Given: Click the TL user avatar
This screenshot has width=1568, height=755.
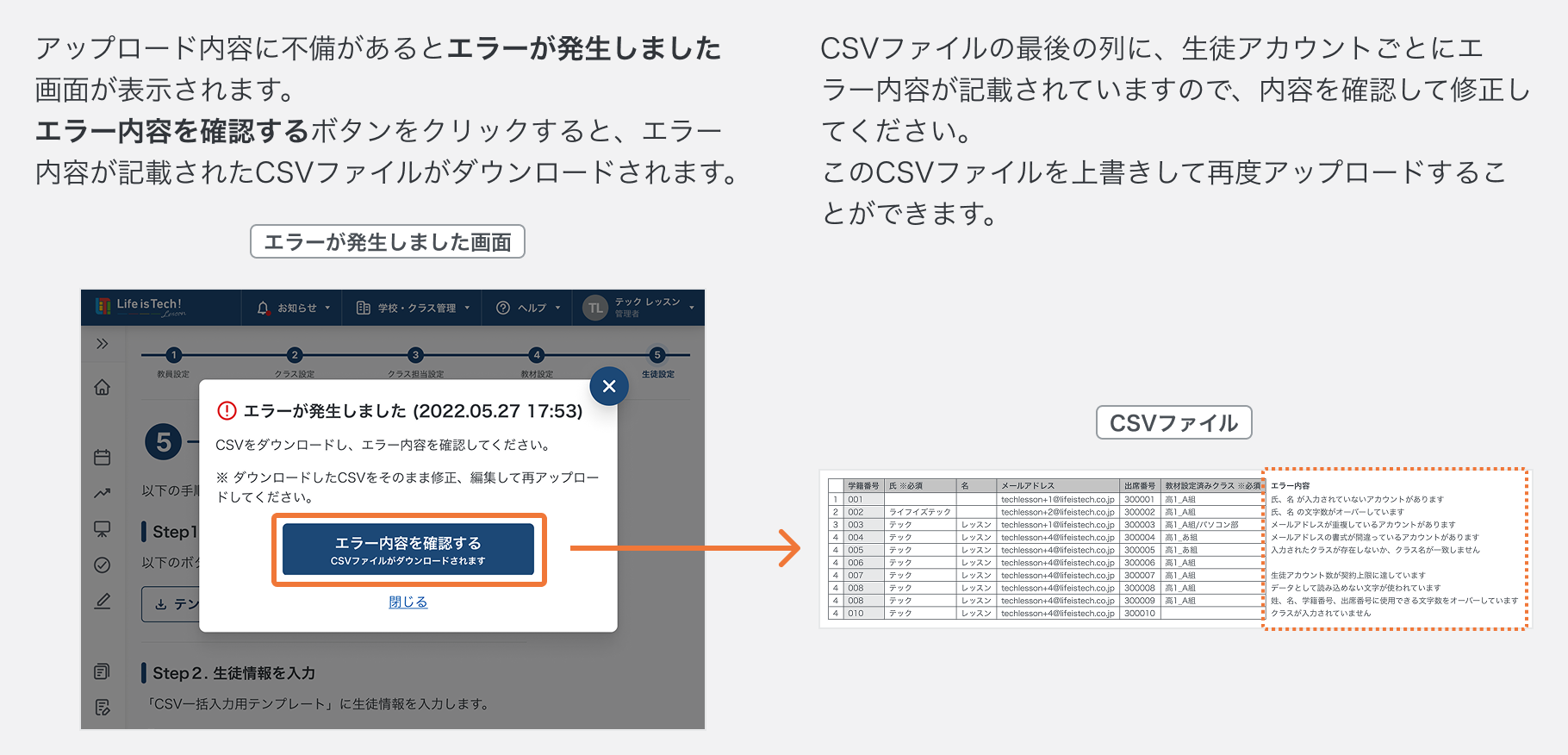Looking at the screenshot, I should point(595,308).
